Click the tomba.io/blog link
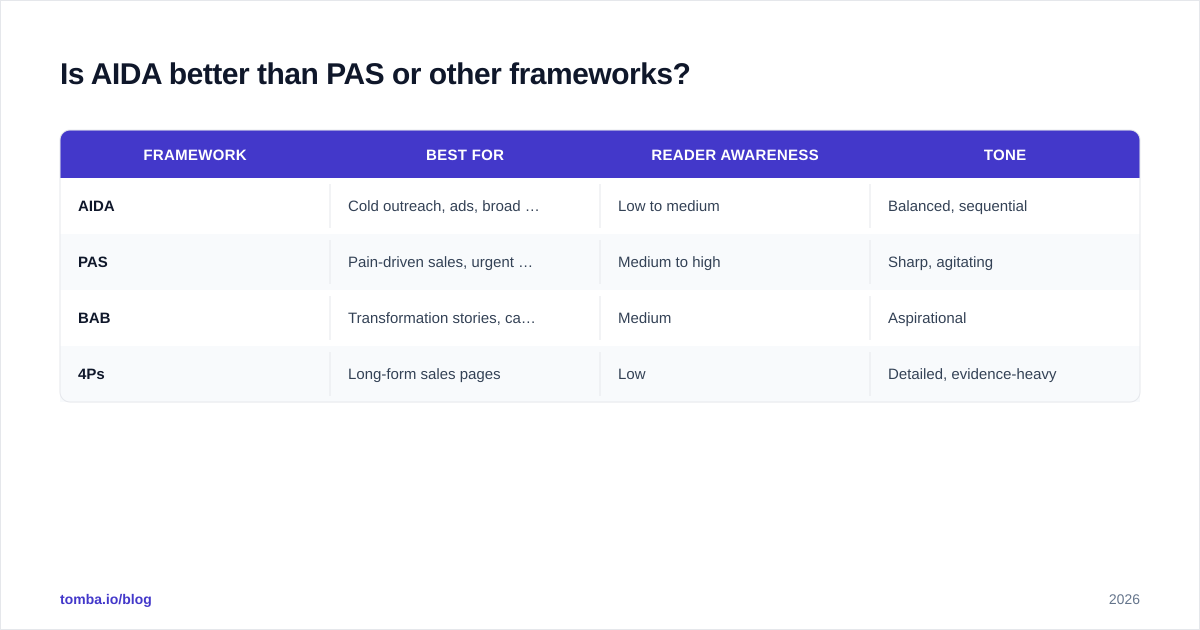The image size is (1200, 630). pos(106,599)
